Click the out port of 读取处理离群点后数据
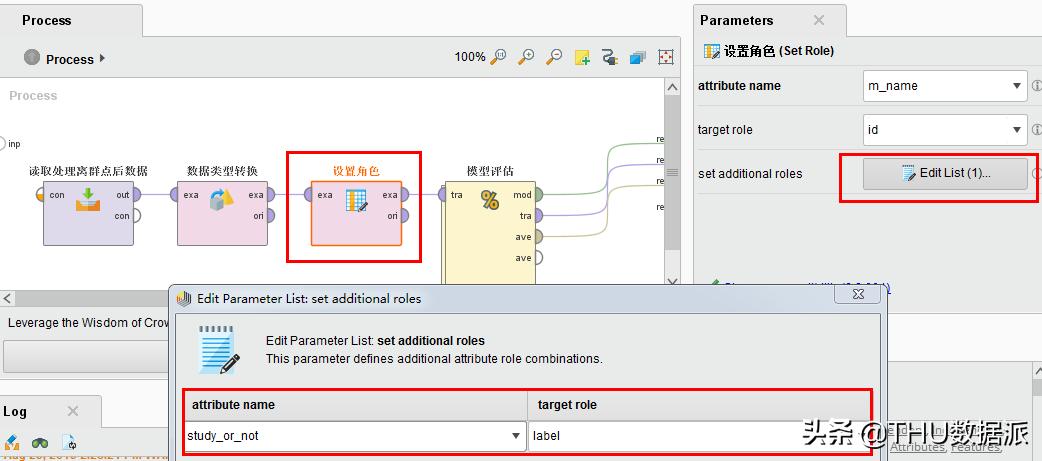 (136, 195)
